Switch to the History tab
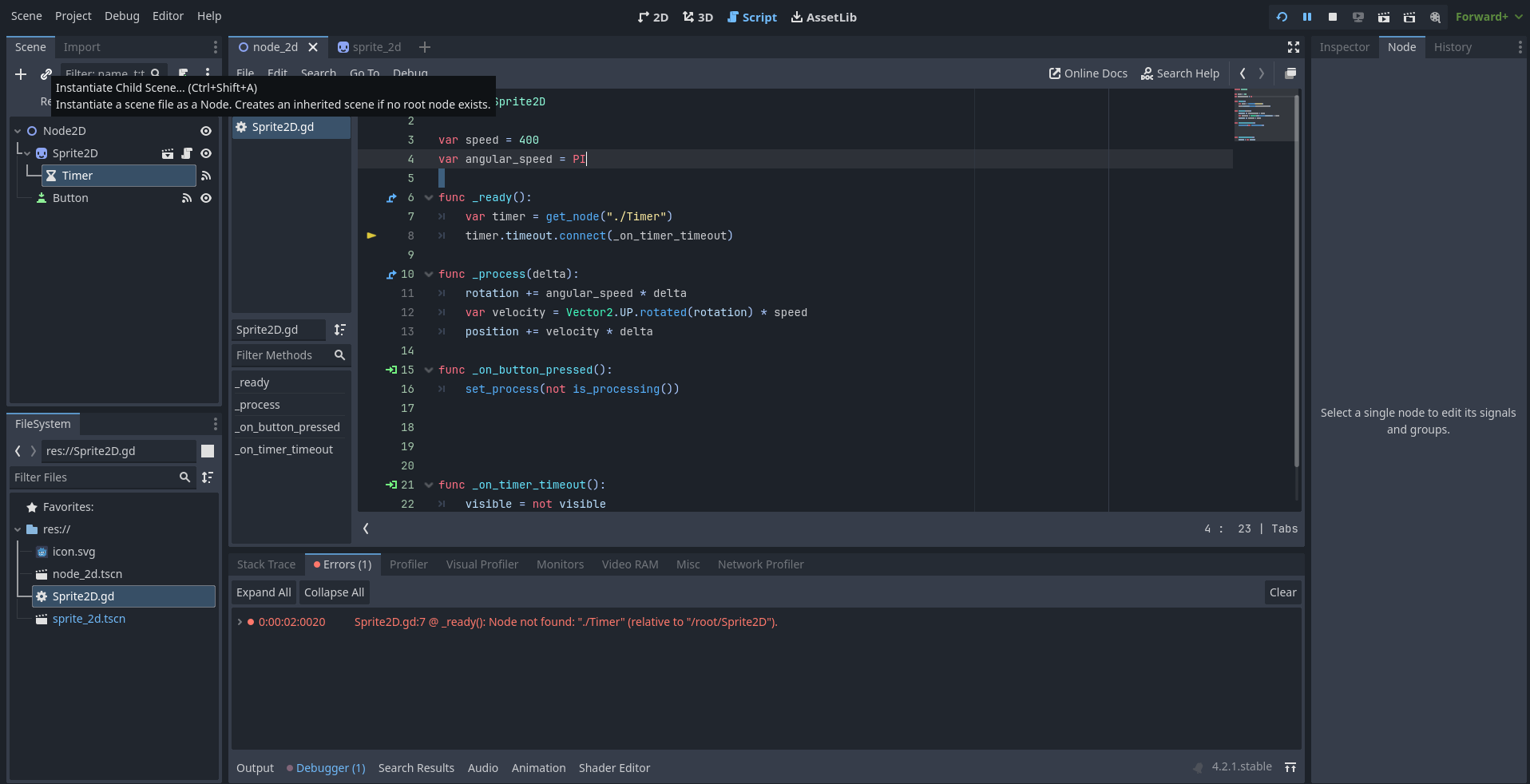The height and width of the screenshot is (784, 1530). (1453, 47)
